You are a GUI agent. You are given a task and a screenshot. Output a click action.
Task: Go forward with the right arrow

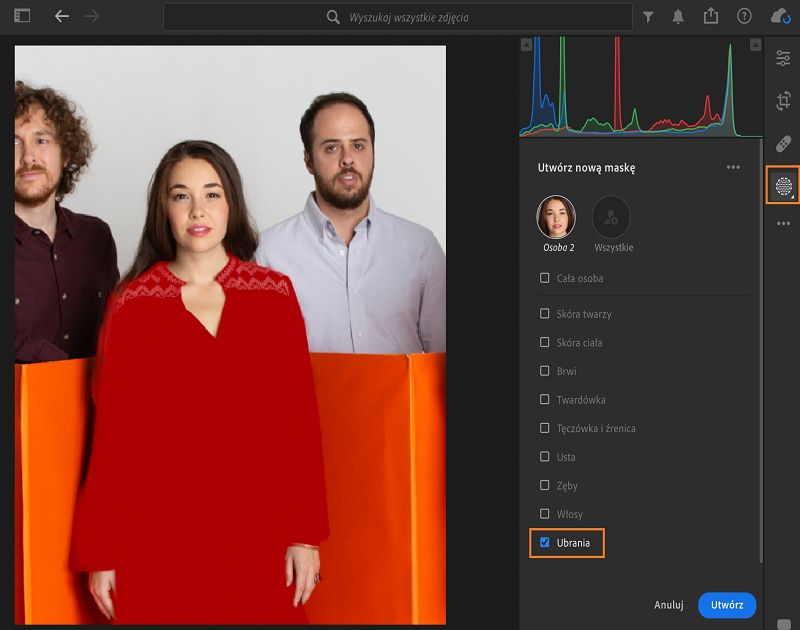92,16
